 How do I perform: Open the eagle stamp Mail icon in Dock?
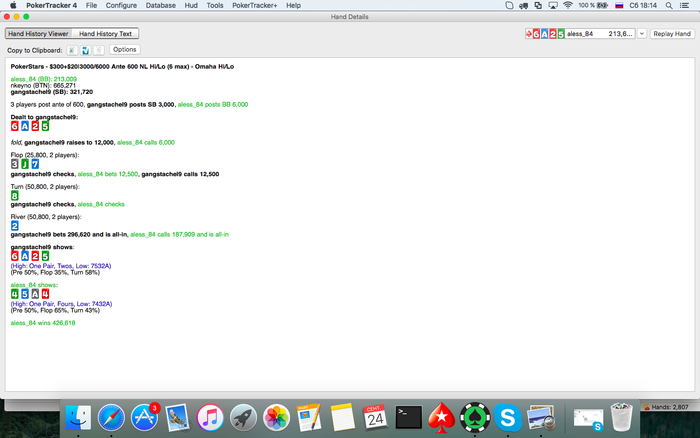[x=177, y=418]
